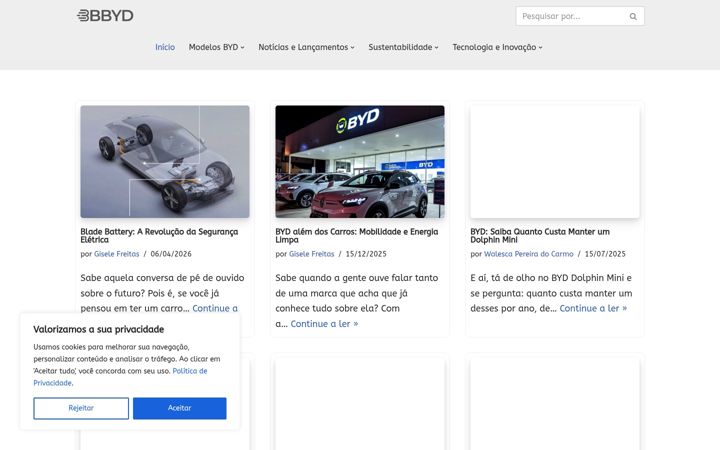Open the Política de Privacidade link
Screen dimensions: 720x450
[x=120, y=377]
